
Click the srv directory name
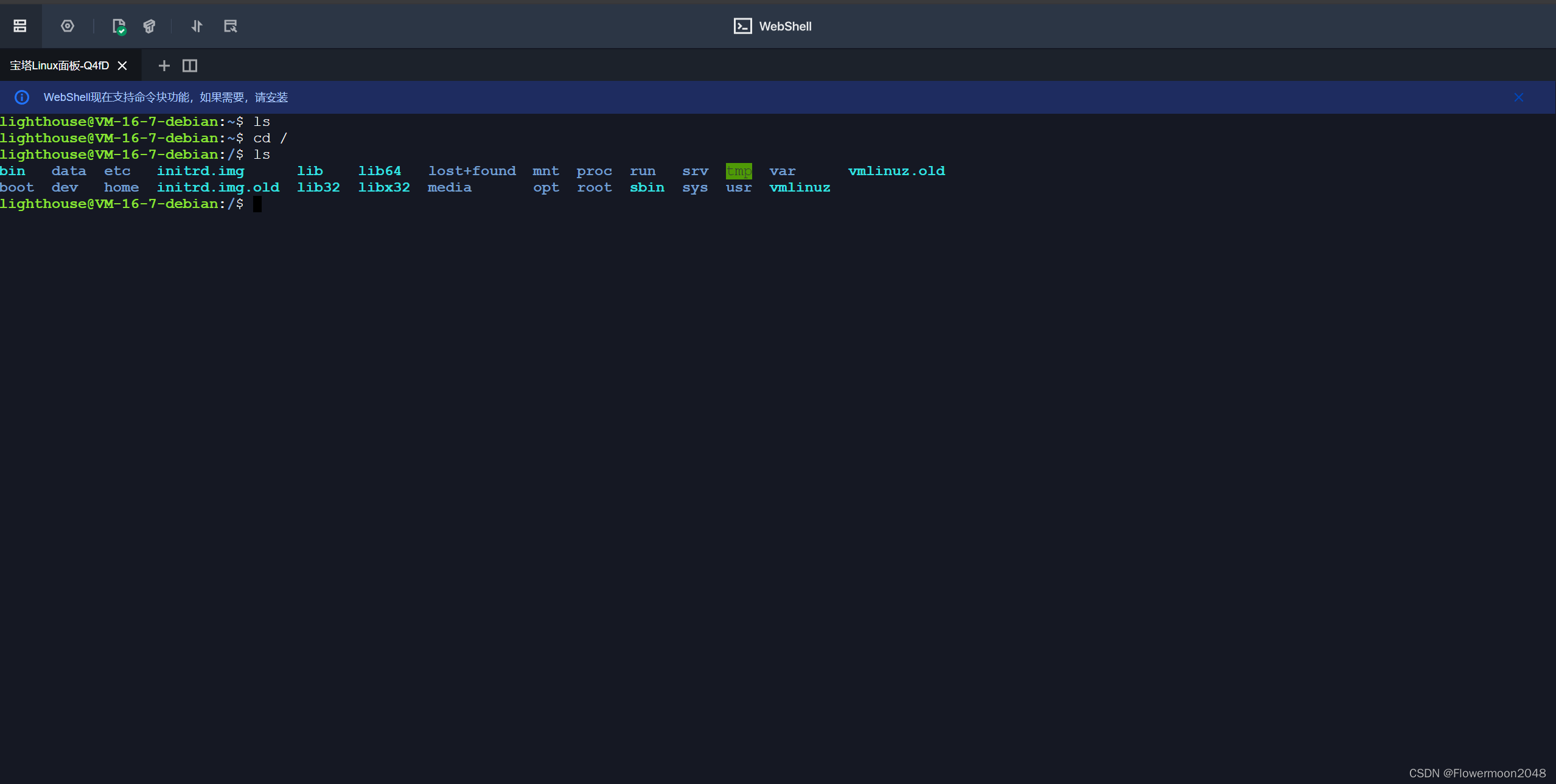tap(695, 171)
